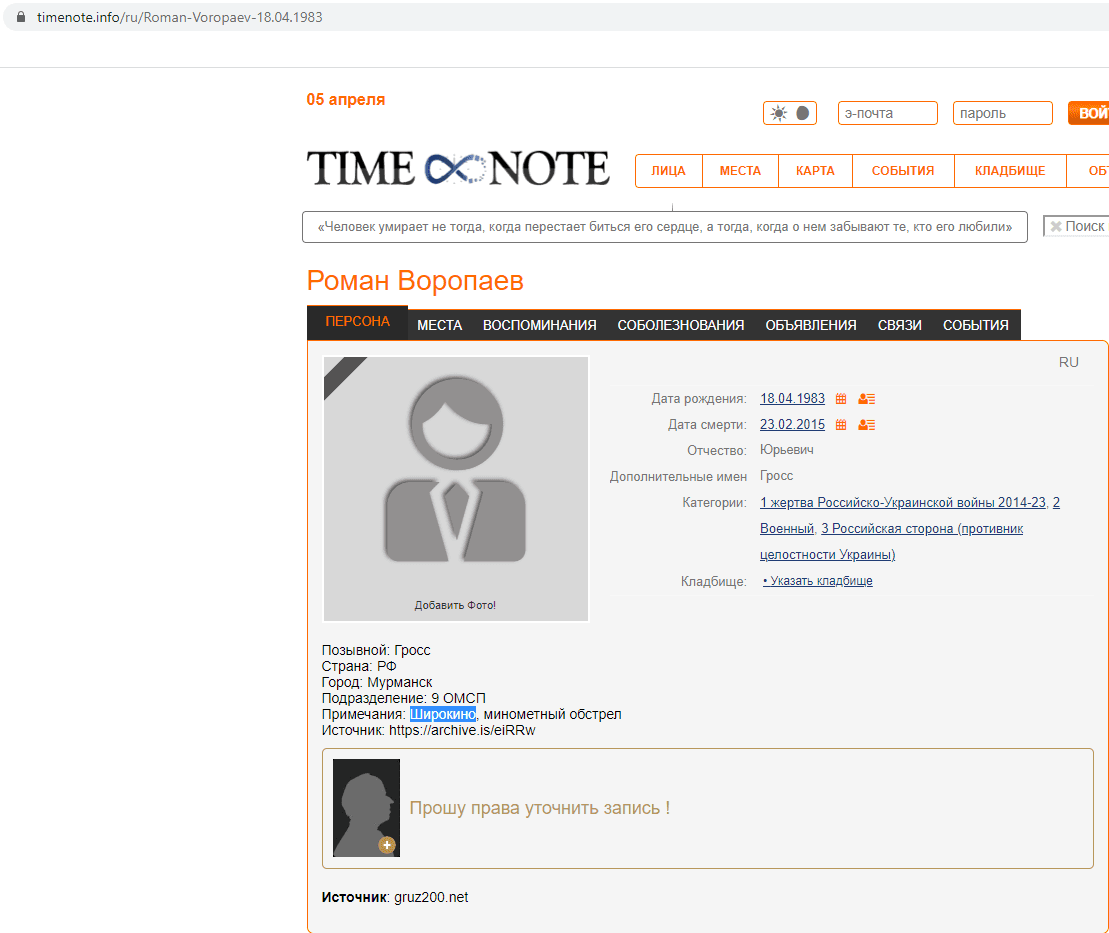Select the ПЕРСОНА tab

point(357,323)
